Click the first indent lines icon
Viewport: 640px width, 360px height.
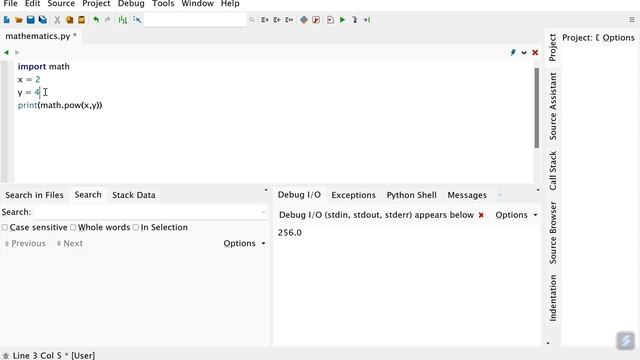point(265,20)
